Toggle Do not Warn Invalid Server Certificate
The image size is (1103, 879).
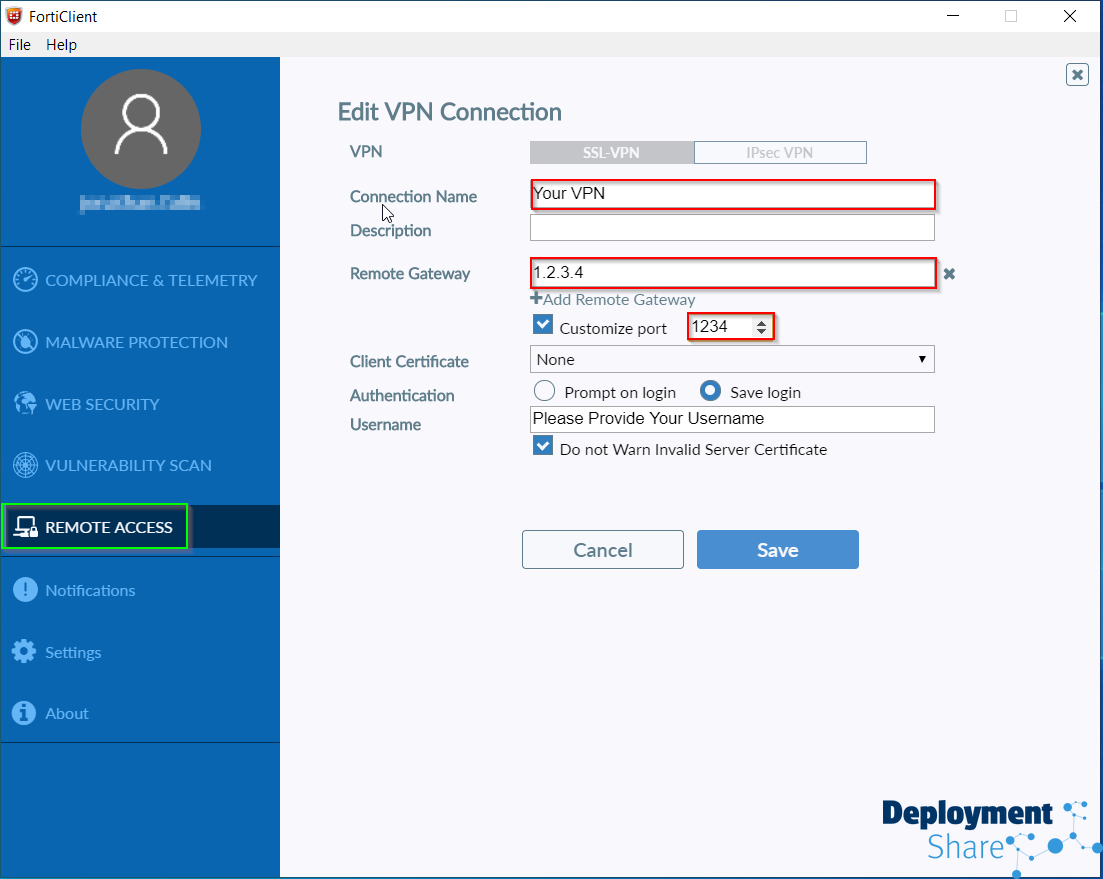543,447
